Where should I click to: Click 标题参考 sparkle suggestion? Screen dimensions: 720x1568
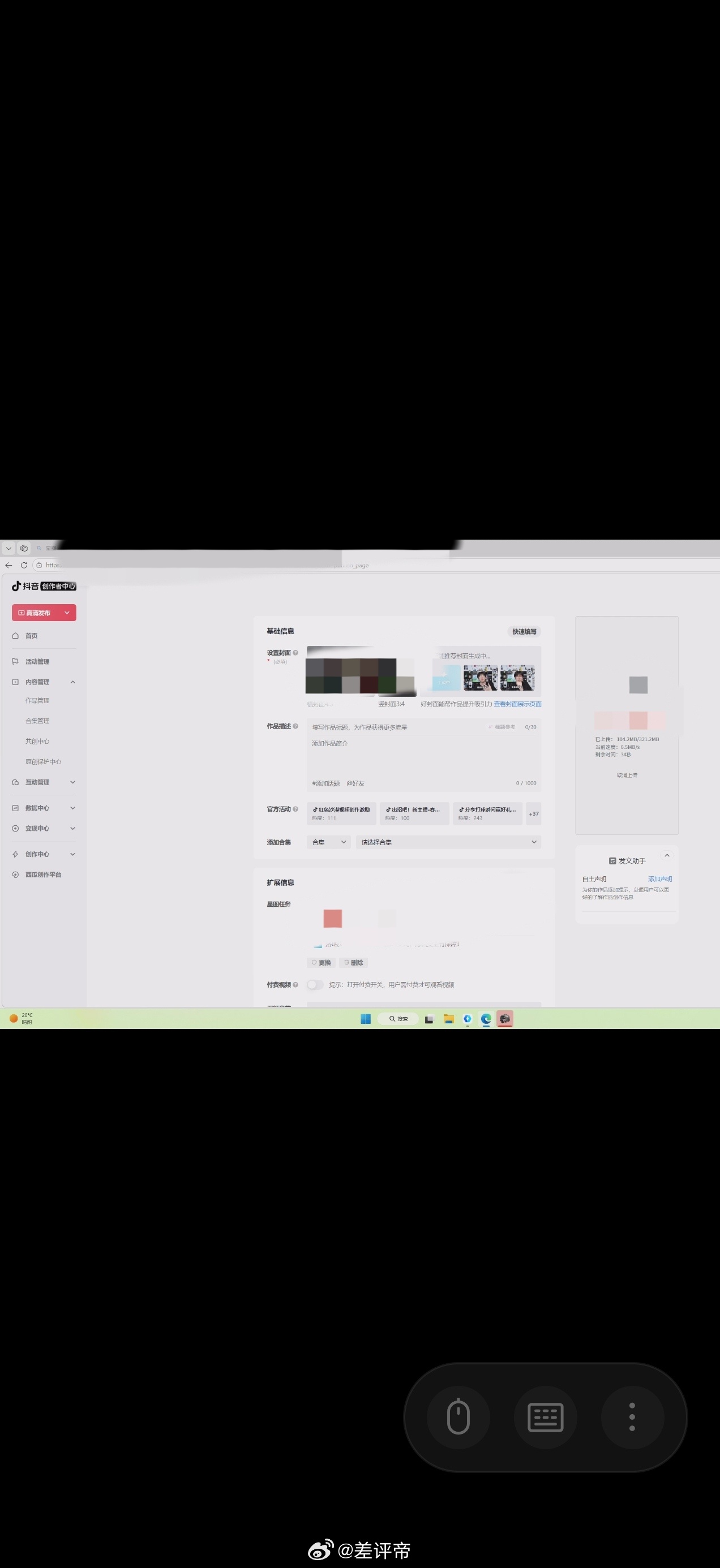pyautogui.click(x=502, y=727)
